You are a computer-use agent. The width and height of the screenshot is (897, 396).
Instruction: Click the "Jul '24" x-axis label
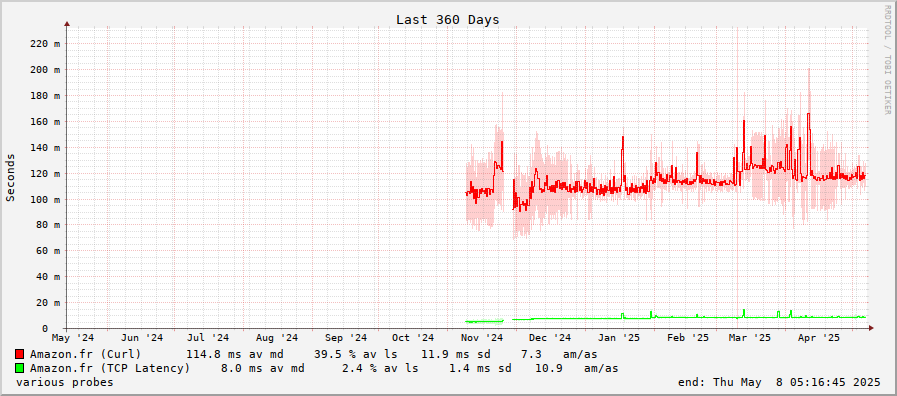tap(208, 338)
